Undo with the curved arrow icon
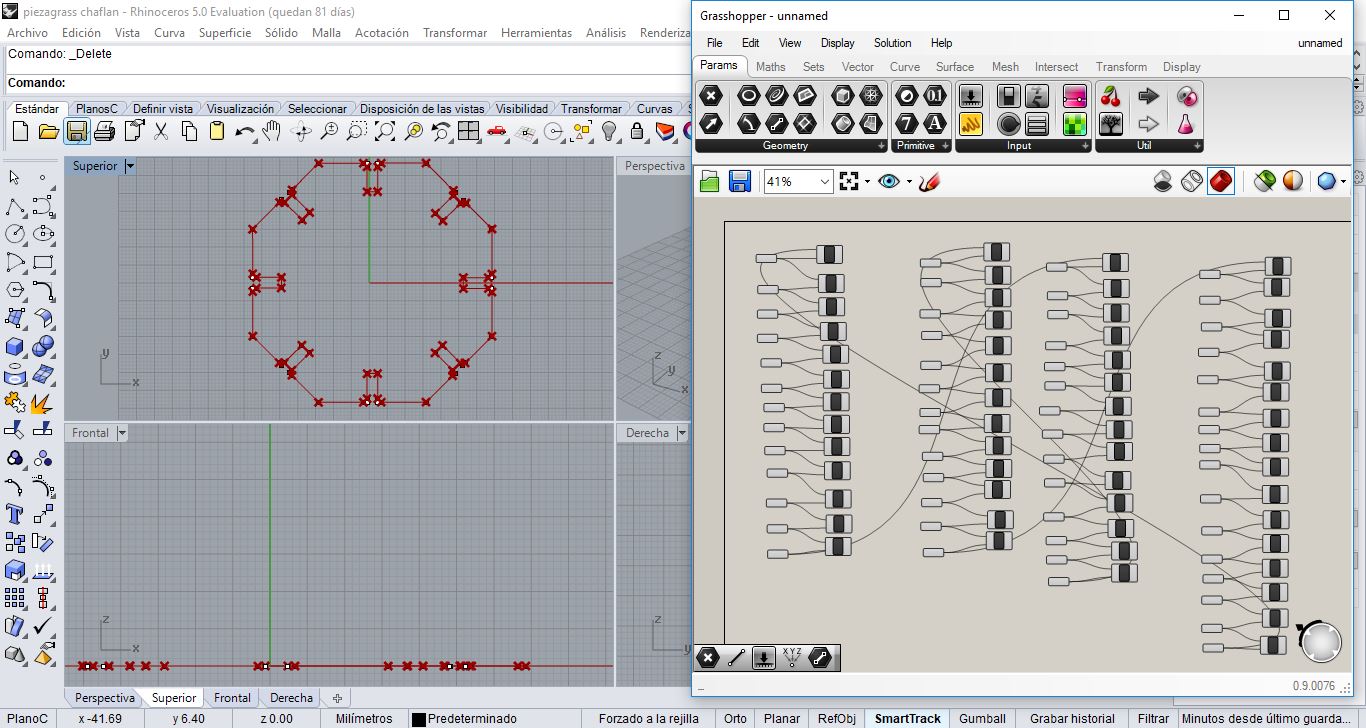The width and height of the screenshot is (1366, 728). (x=244, y=131)
